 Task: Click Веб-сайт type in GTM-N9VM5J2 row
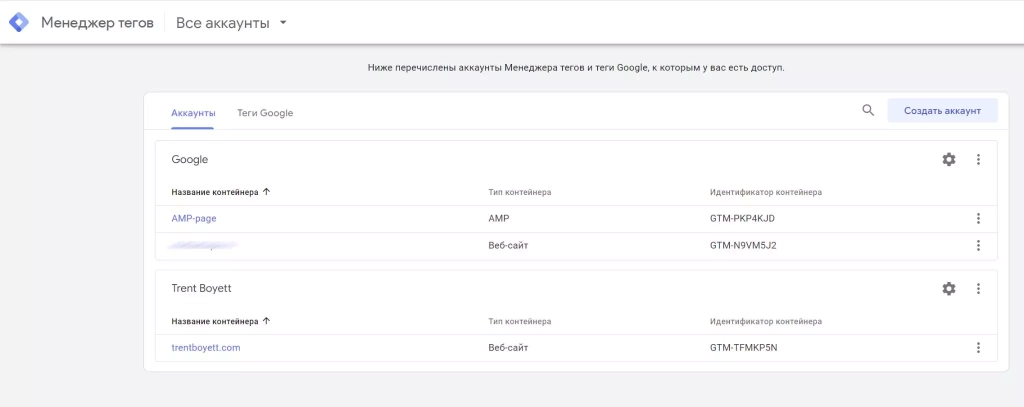(x=508, y=246)
